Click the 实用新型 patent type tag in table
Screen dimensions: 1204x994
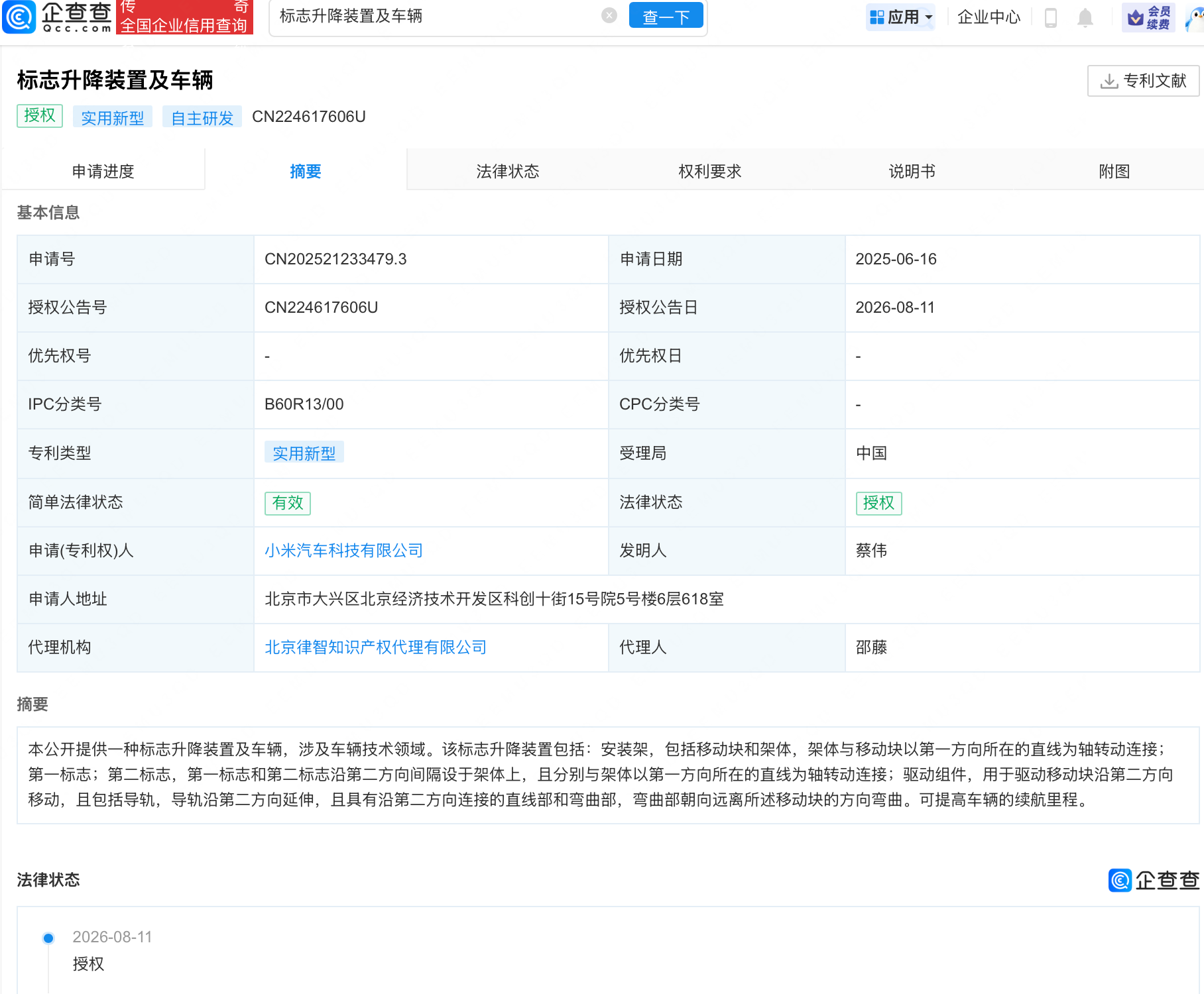tap(304, 453)
